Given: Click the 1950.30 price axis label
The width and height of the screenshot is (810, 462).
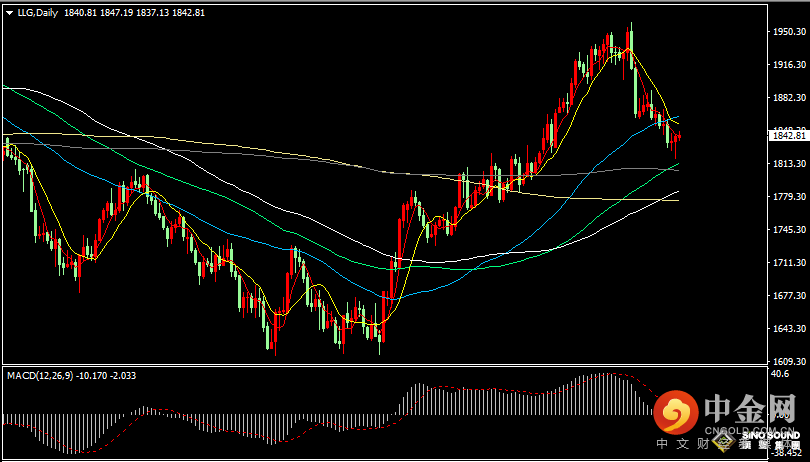Looking at the screenshot, I should 789,32.
